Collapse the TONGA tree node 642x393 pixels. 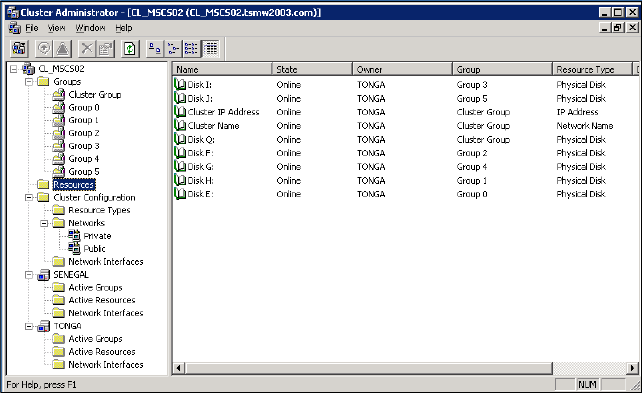[29, 326]
